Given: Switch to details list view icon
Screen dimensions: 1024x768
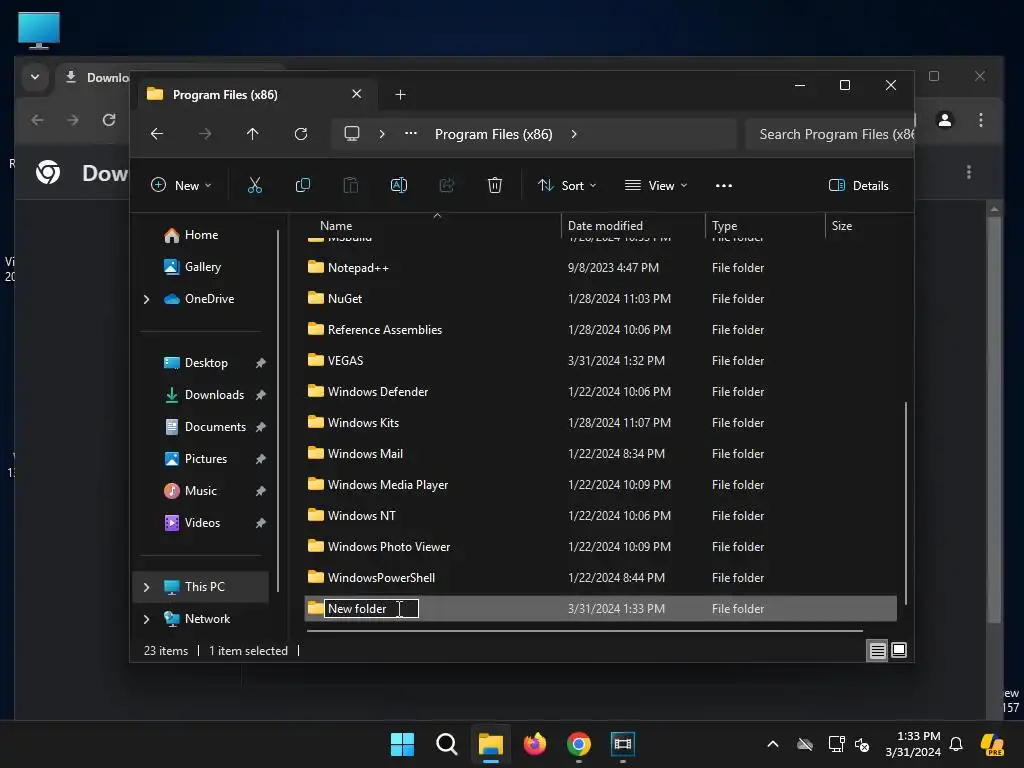Looking at the screenshot, I should 877,650.
